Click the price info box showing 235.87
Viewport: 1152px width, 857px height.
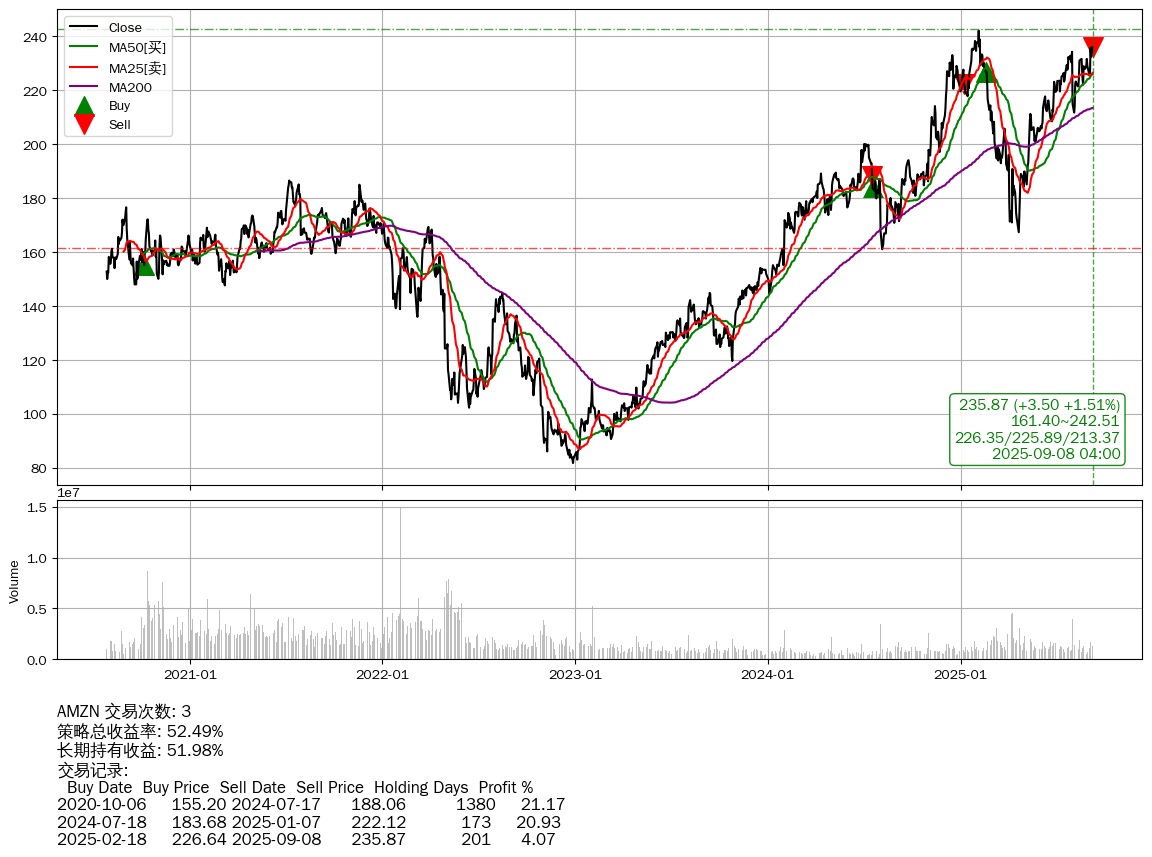tap(1037, 429)
